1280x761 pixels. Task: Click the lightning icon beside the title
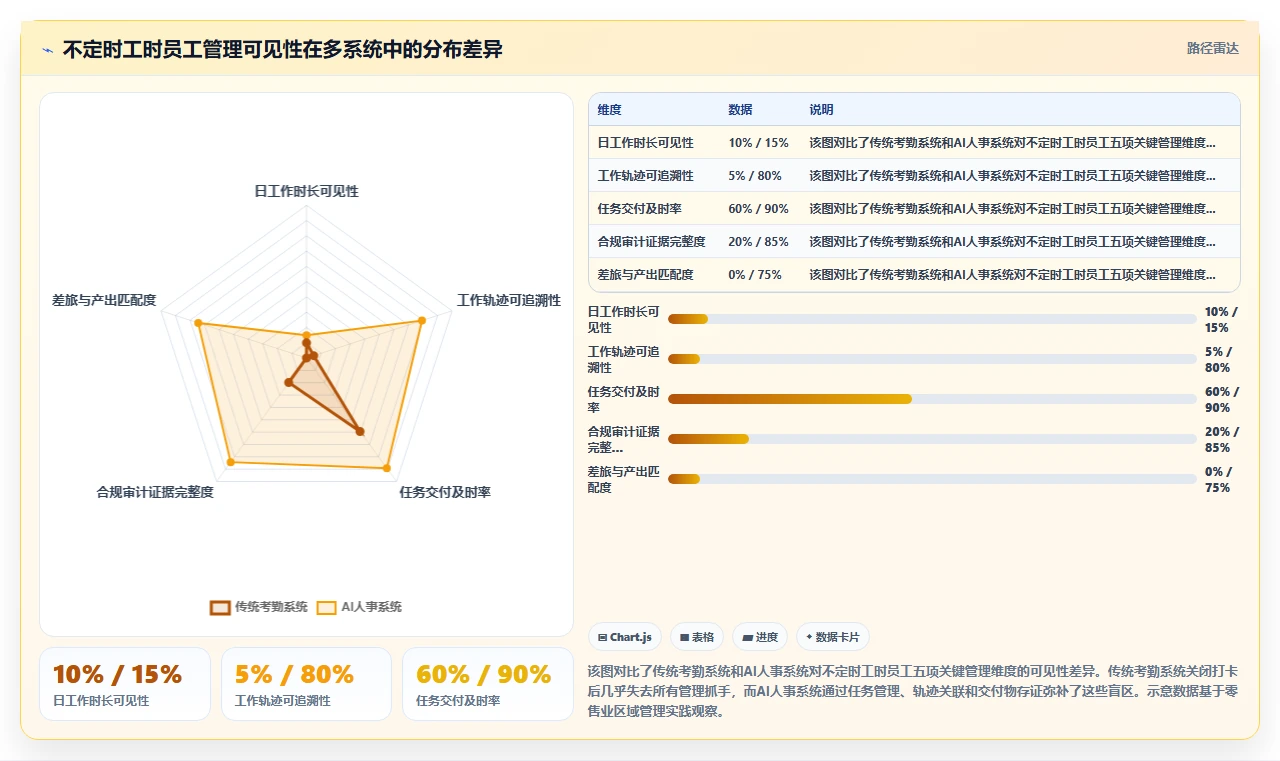click(x=48, y=50)
